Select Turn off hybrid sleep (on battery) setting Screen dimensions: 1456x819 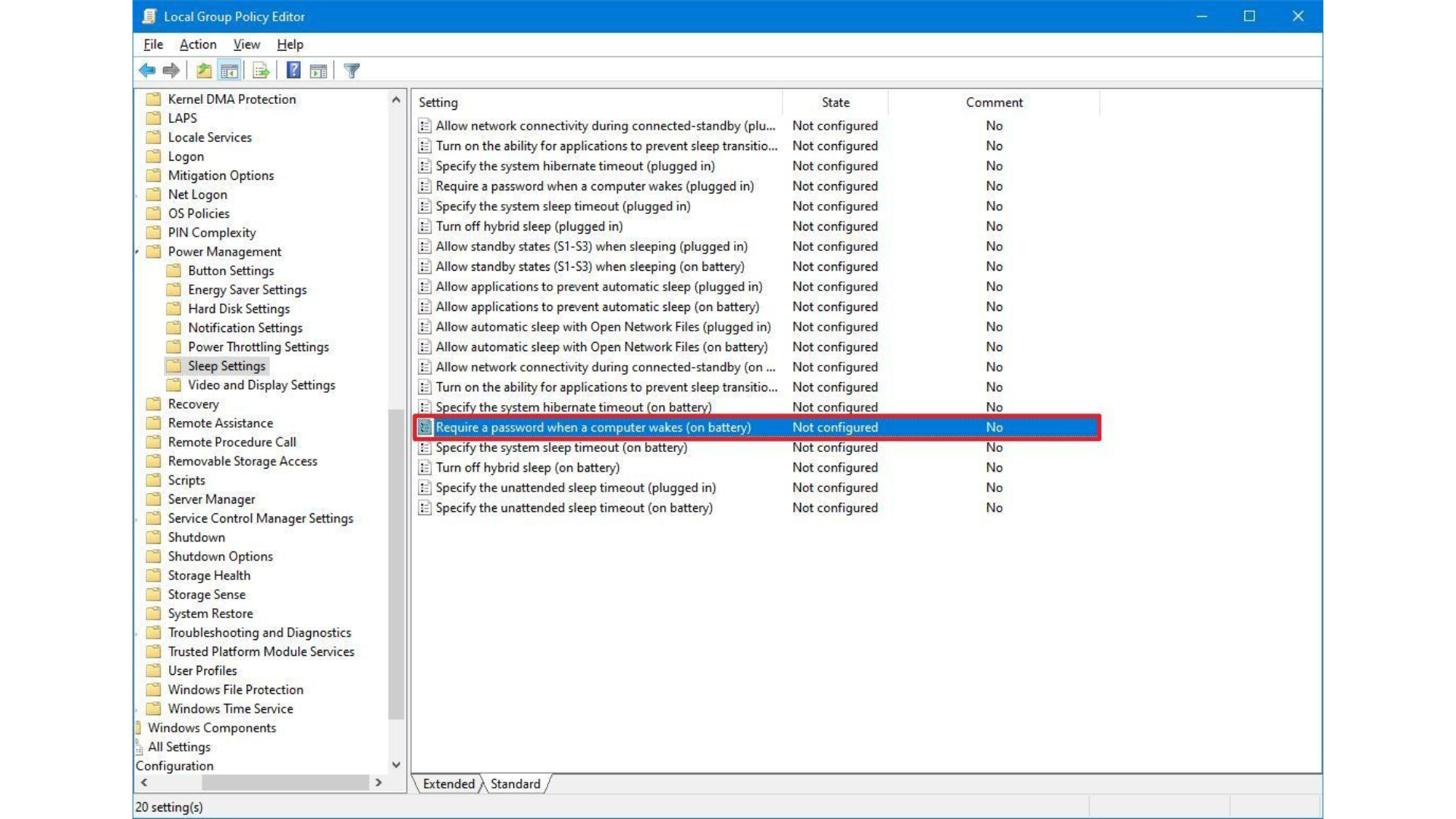pyautogui.click(x=529, y=467)
